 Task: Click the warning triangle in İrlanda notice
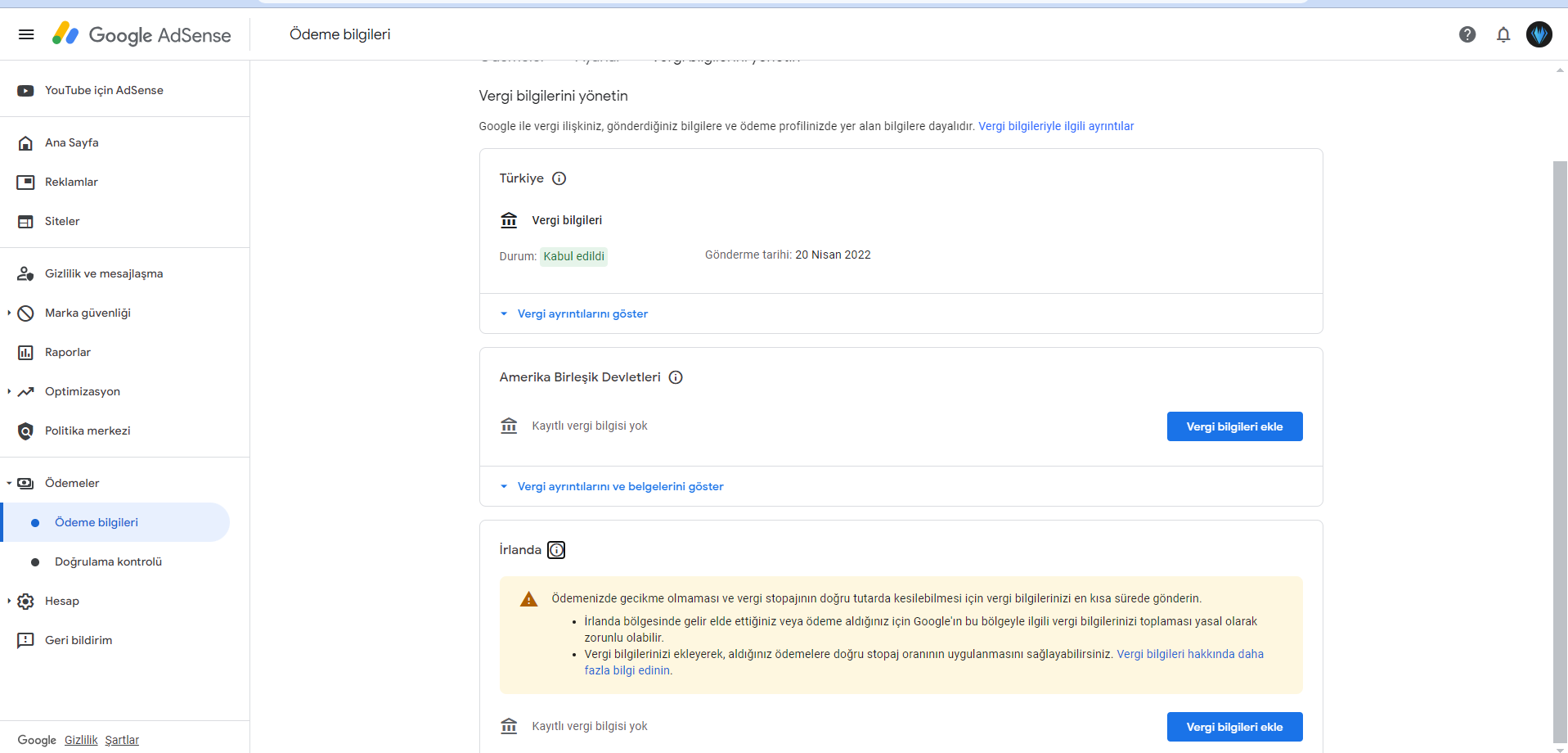click(529, 599)
